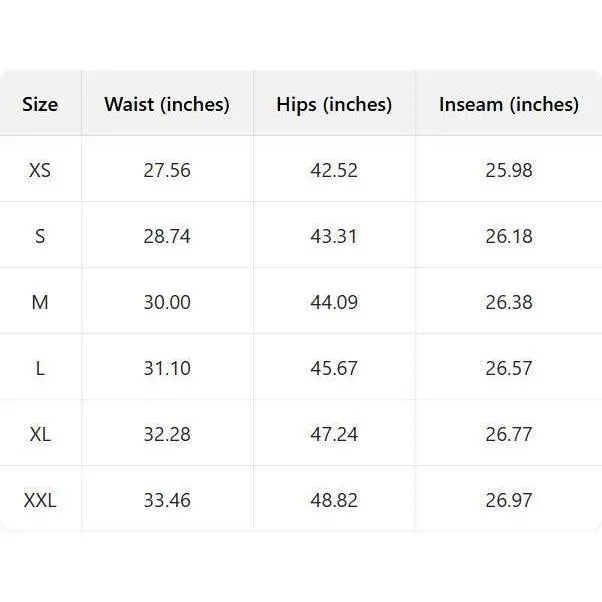Select the XXL size row label
Image resolution: width=602 pixels, height=602 pixels.
click(40, 500)
